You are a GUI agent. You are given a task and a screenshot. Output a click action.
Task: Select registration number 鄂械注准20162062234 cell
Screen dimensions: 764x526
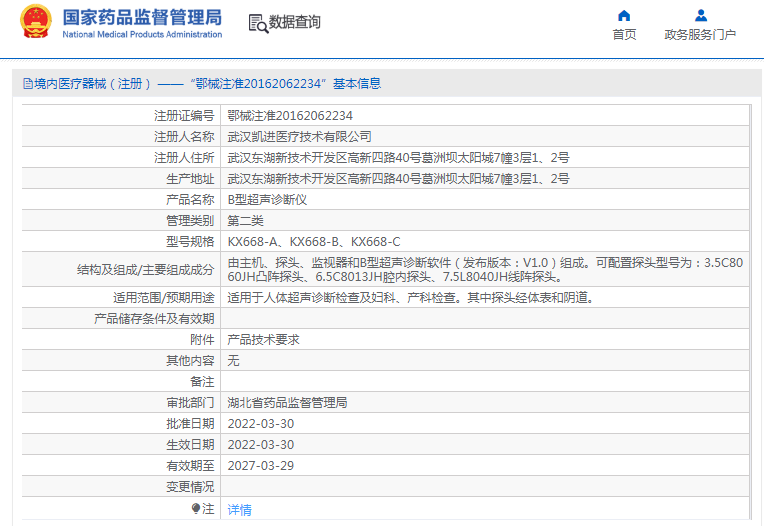(x=290, y=115)
